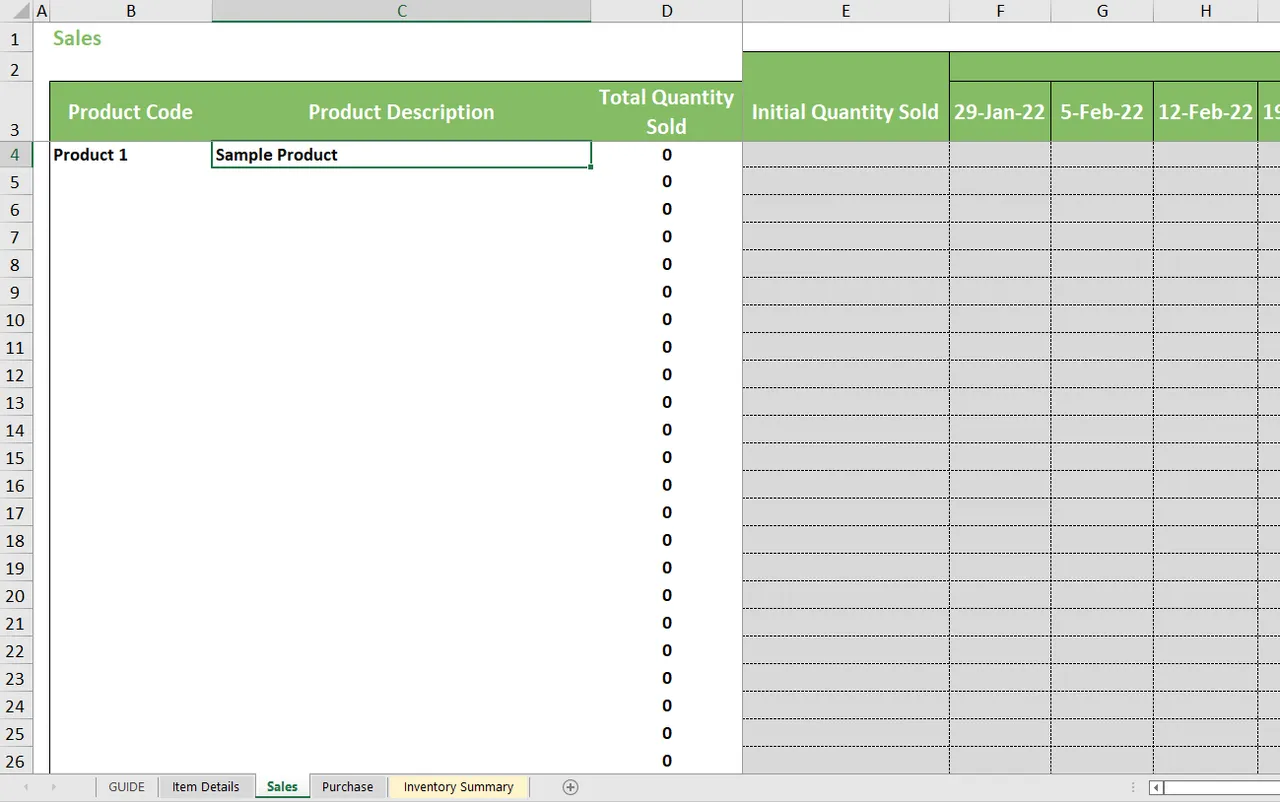Select column E header
Viewport: 1280px width, 802px height.
(x=846, y=11)
